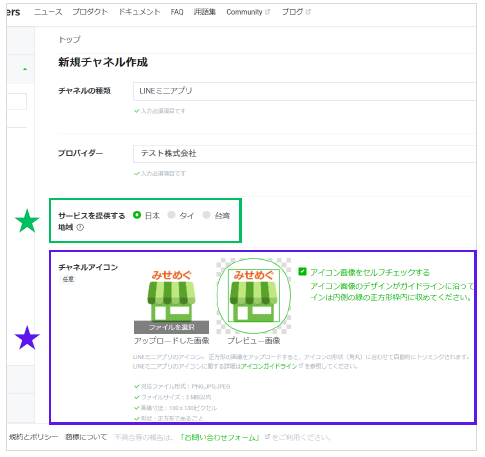Click the uploaded みせめぐ shop icon image

pyautogui.click(x=171, y=295)
